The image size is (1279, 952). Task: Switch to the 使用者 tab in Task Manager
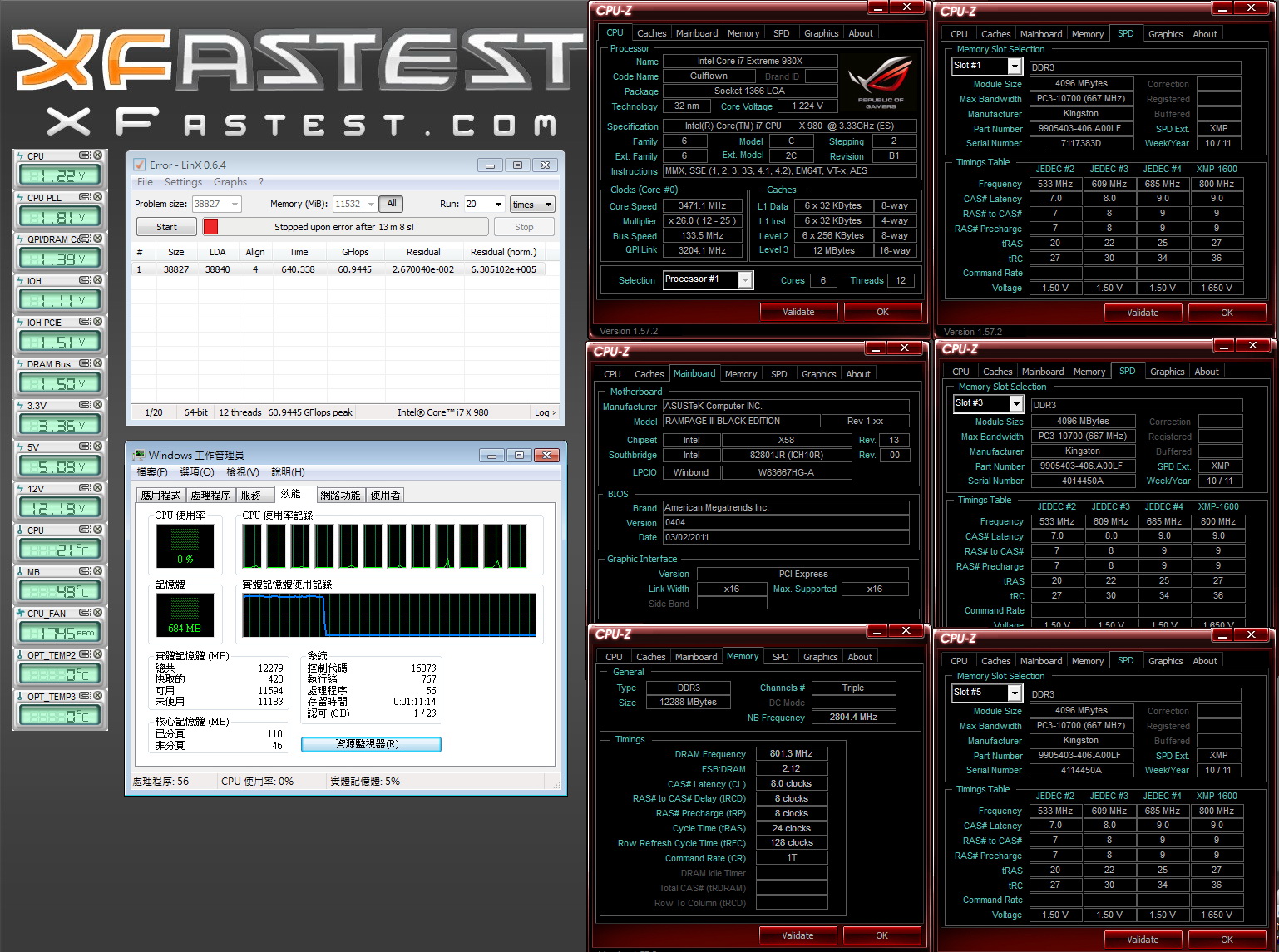tap(386, 495)
